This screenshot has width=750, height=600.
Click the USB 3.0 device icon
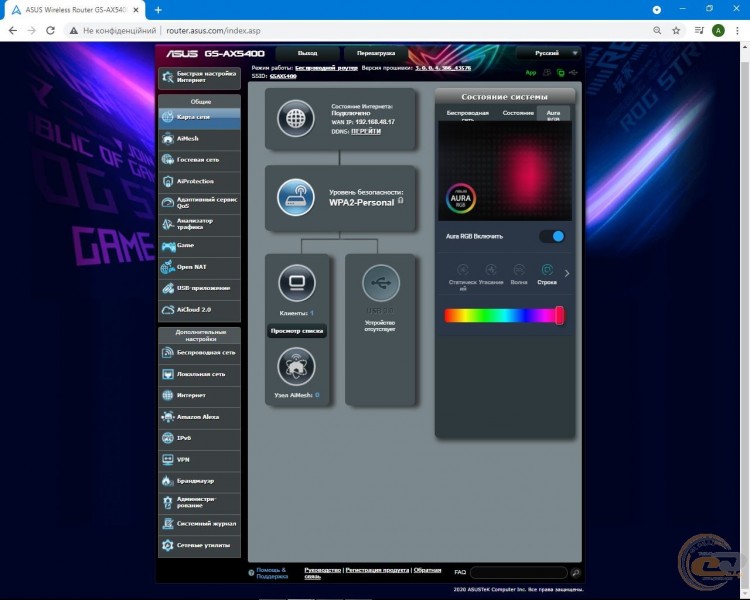point(380,283)
